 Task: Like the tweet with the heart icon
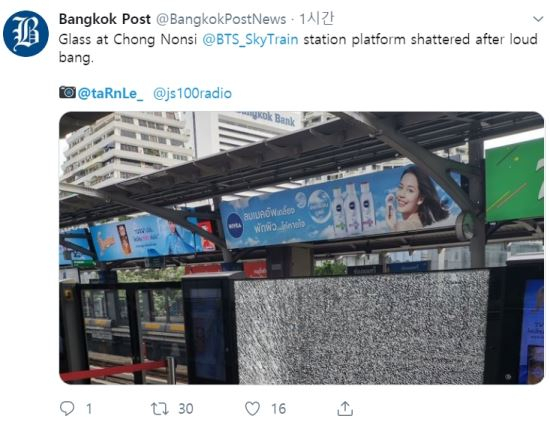pyautogui.click(x=252, y=409)
